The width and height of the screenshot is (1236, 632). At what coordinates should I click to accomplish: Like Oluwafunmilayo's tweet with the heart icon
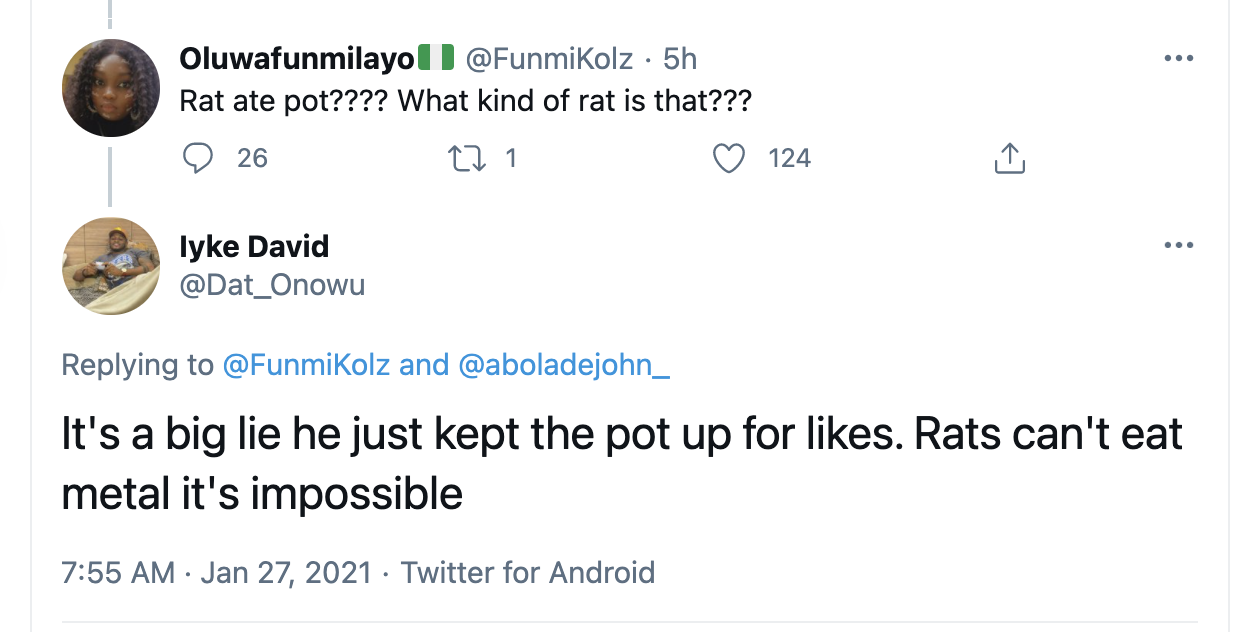(x=729, y=158)
